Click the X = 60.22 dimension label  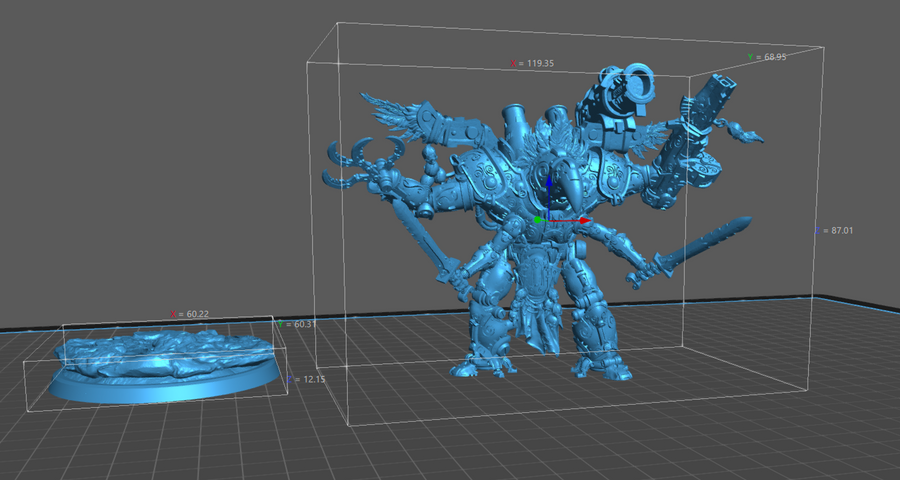[193, 314]
